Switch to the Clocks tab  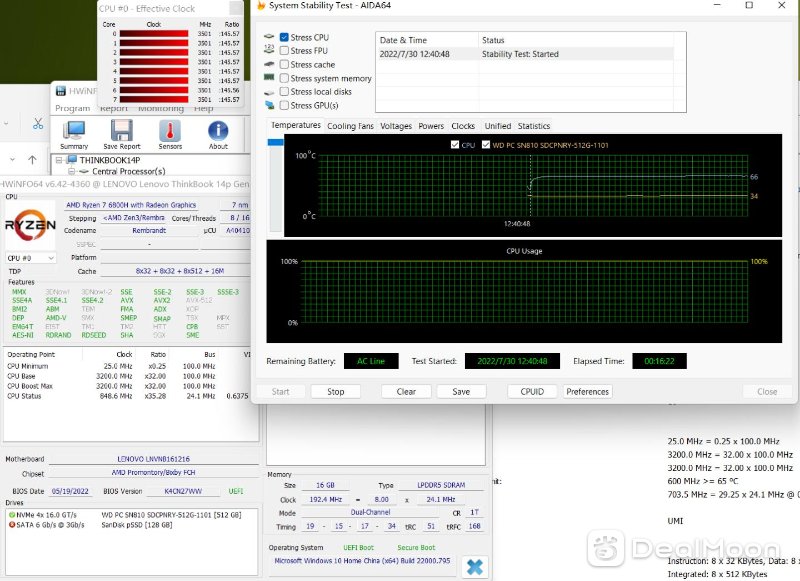click(x=463, y=126)
